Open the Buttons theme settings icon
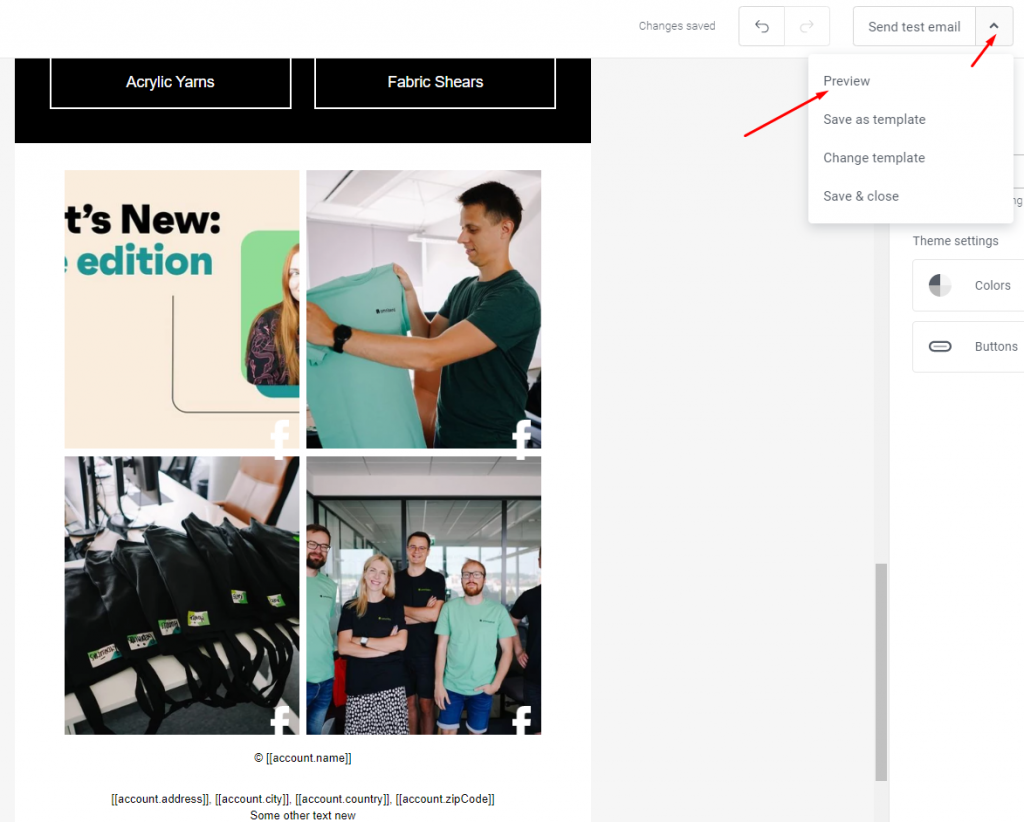 (x=940, y=346)
